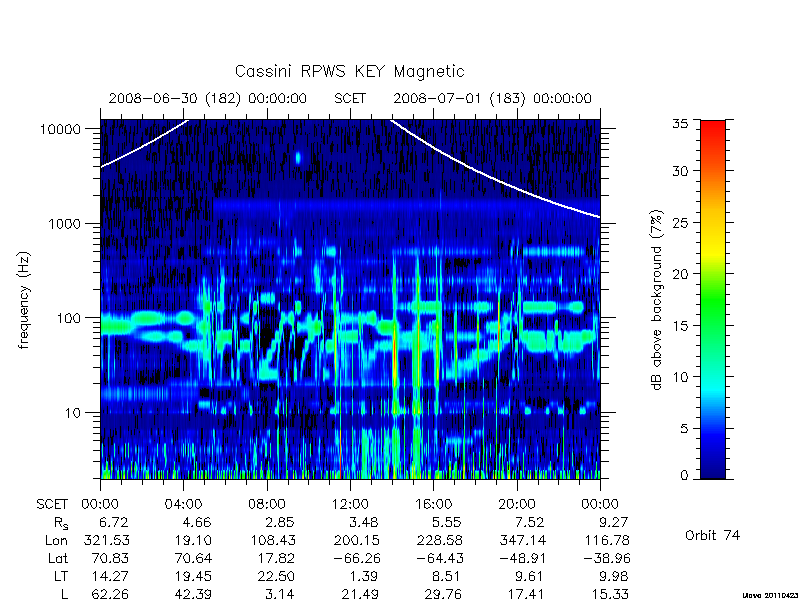800x600 pixels.
Task: Click the 12:00 time tick label
Action: (x=350, y=505)
